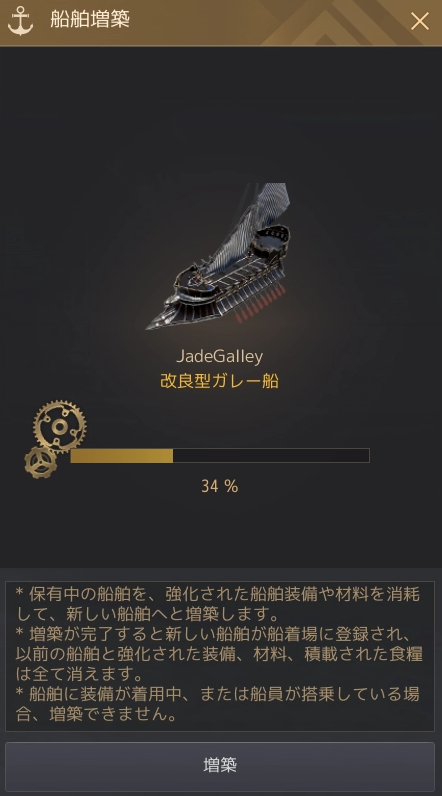Click the red oars on the ship
The height and width of the screenshot is (796, 442).
pyautogui.click(x=261, y=307)
